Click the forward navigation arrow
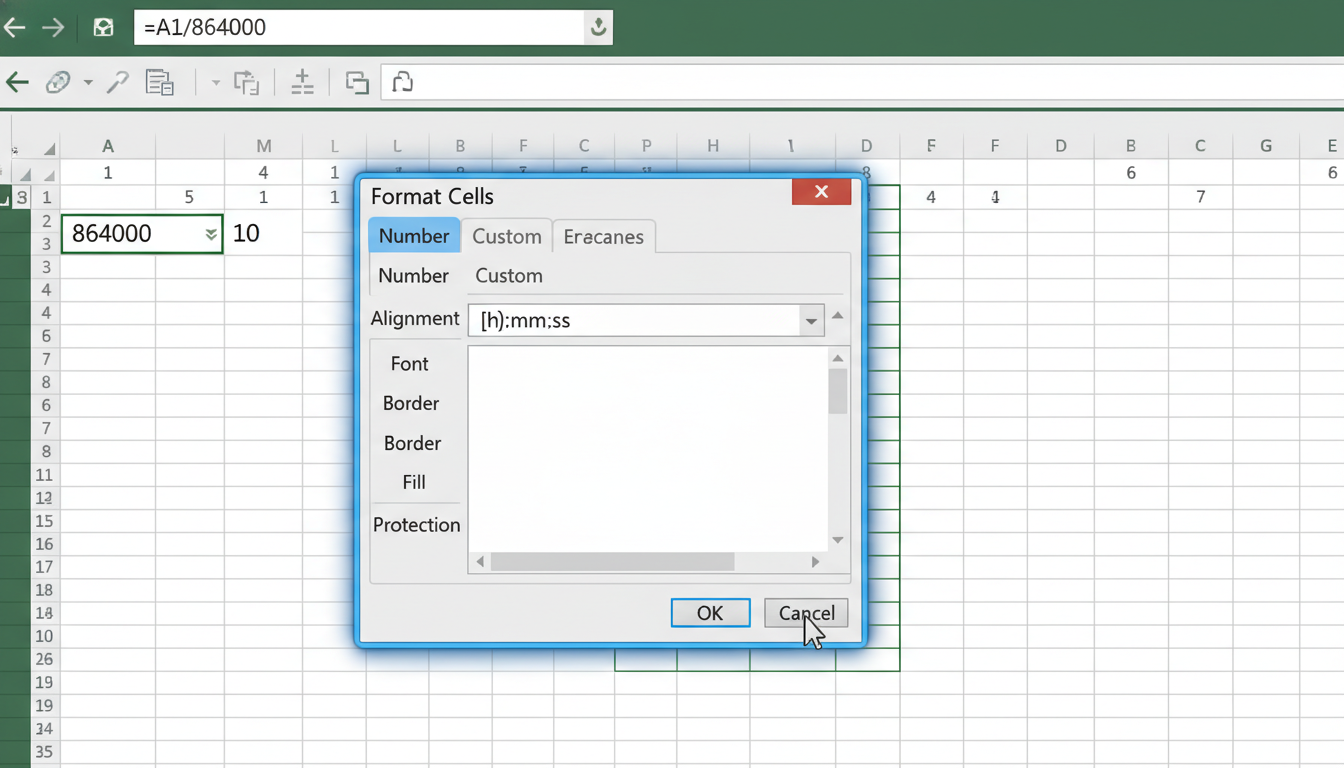Viewport: 1344px width, 768px height. point(53,27)
